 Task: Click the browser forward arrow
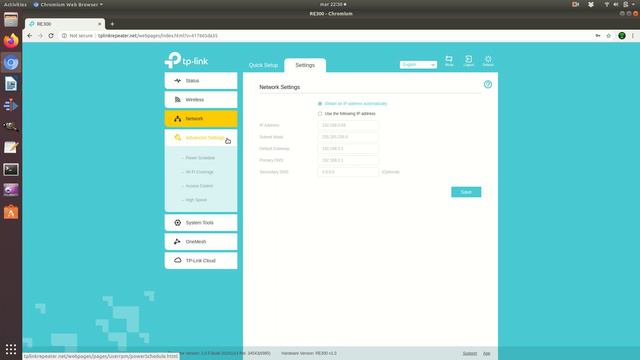click(x=40, y=36)
